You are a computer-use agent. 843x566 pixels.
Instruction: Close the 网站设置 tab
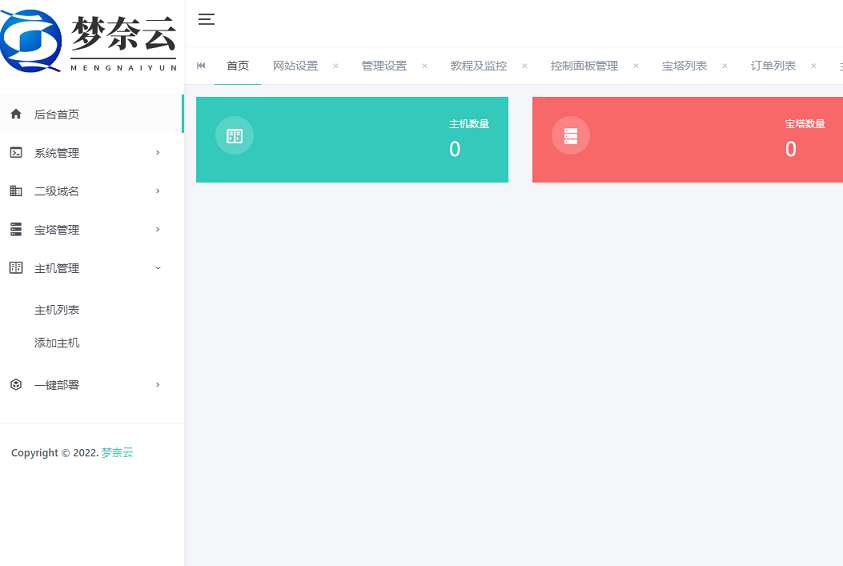[335, 66]
